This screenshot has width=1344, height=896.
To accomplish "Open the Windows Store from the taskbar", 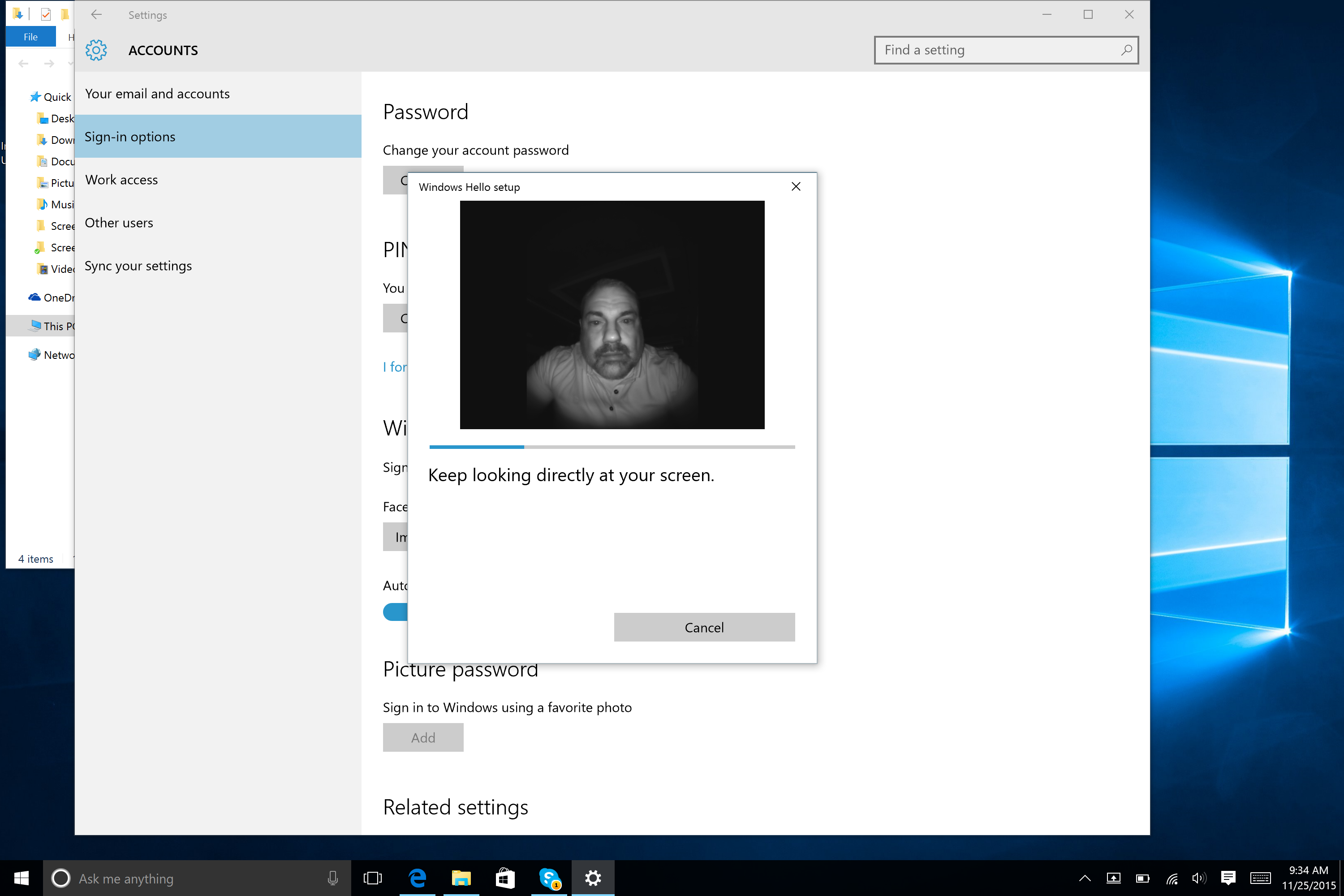I will (x=505, y=878).
